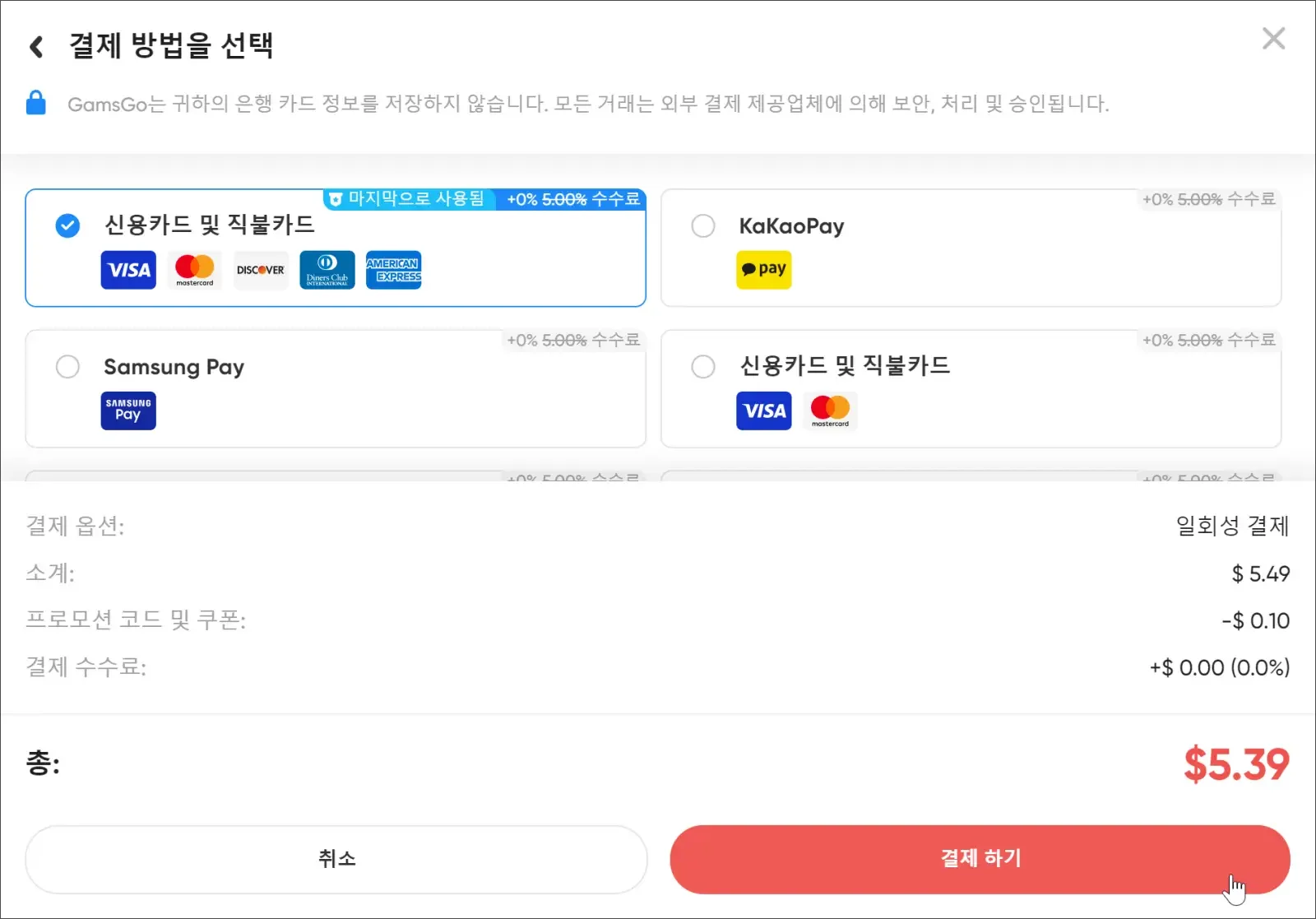Screen dimensions: 1316x919
Task: Click the Visa logo in the second card option
Action: [x=764, y=411]
